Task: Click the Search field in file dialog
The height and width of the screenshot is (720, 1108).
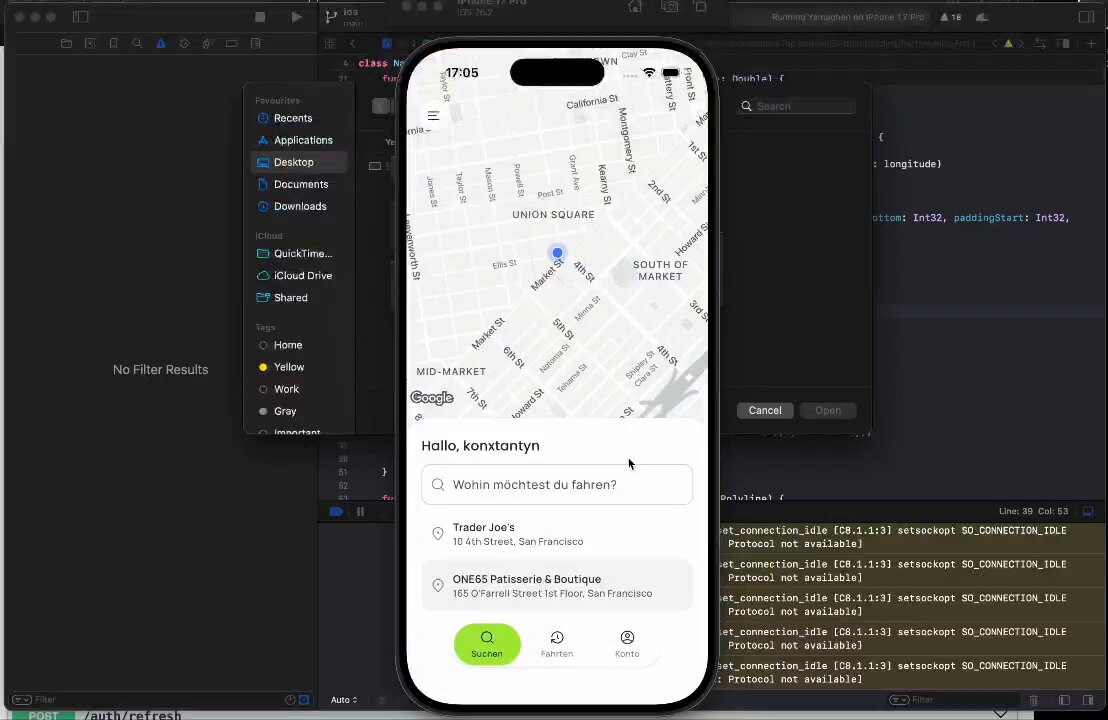Action: click(797, 106)
